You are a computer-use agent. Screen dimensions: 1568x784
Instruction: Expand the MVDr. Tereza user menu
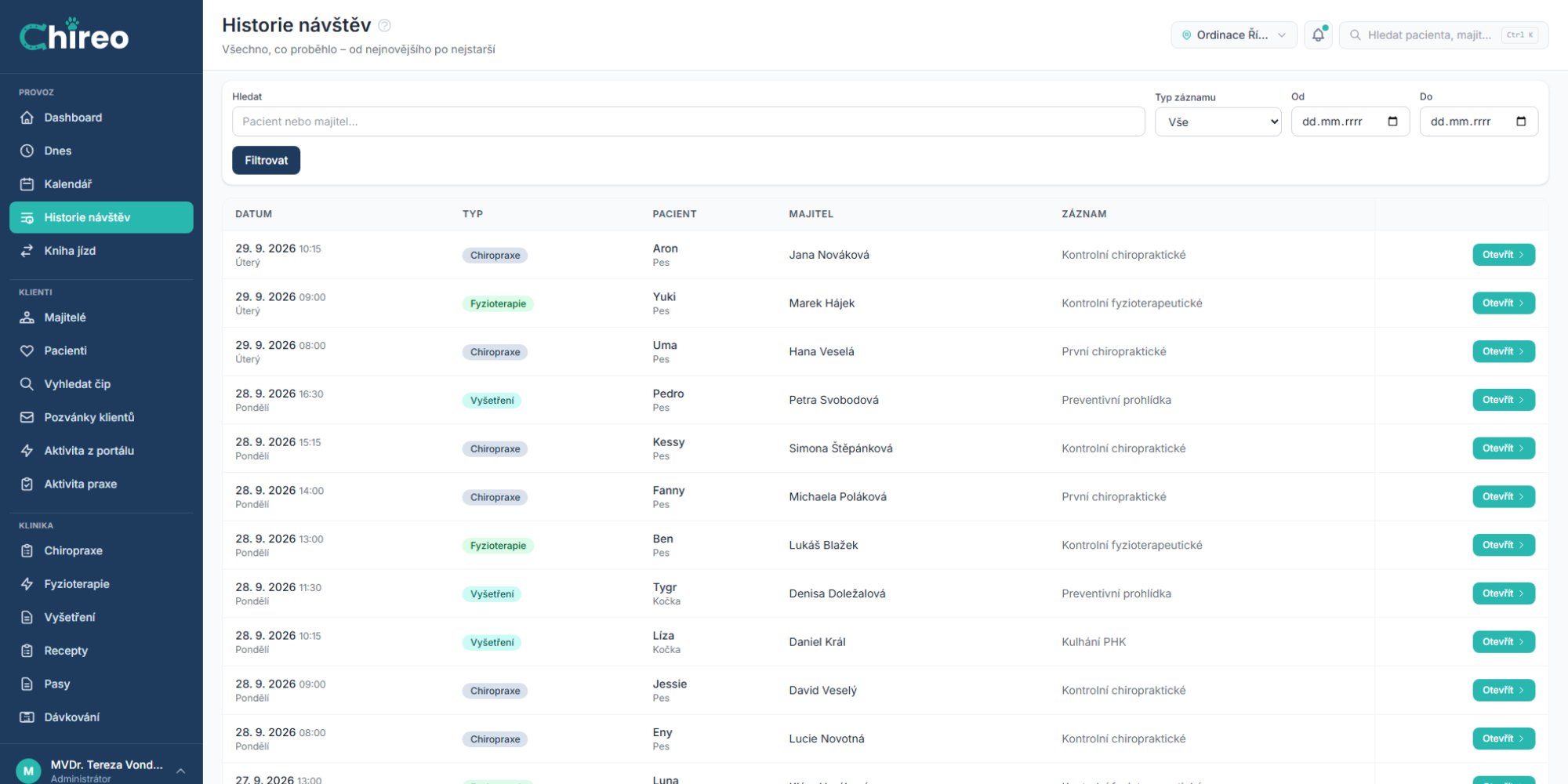coord(101,771)
